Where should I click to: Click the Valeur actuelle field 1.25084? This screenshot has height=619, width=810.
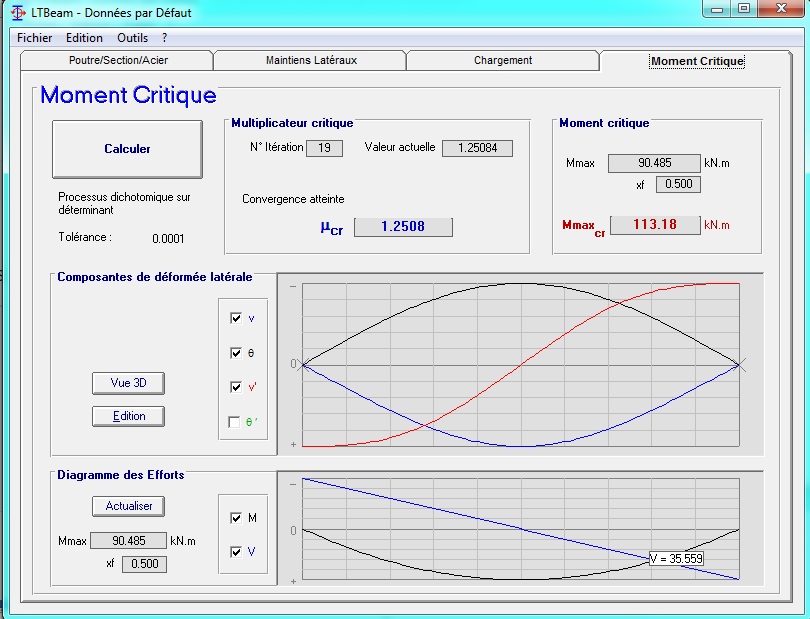[477, 148]
